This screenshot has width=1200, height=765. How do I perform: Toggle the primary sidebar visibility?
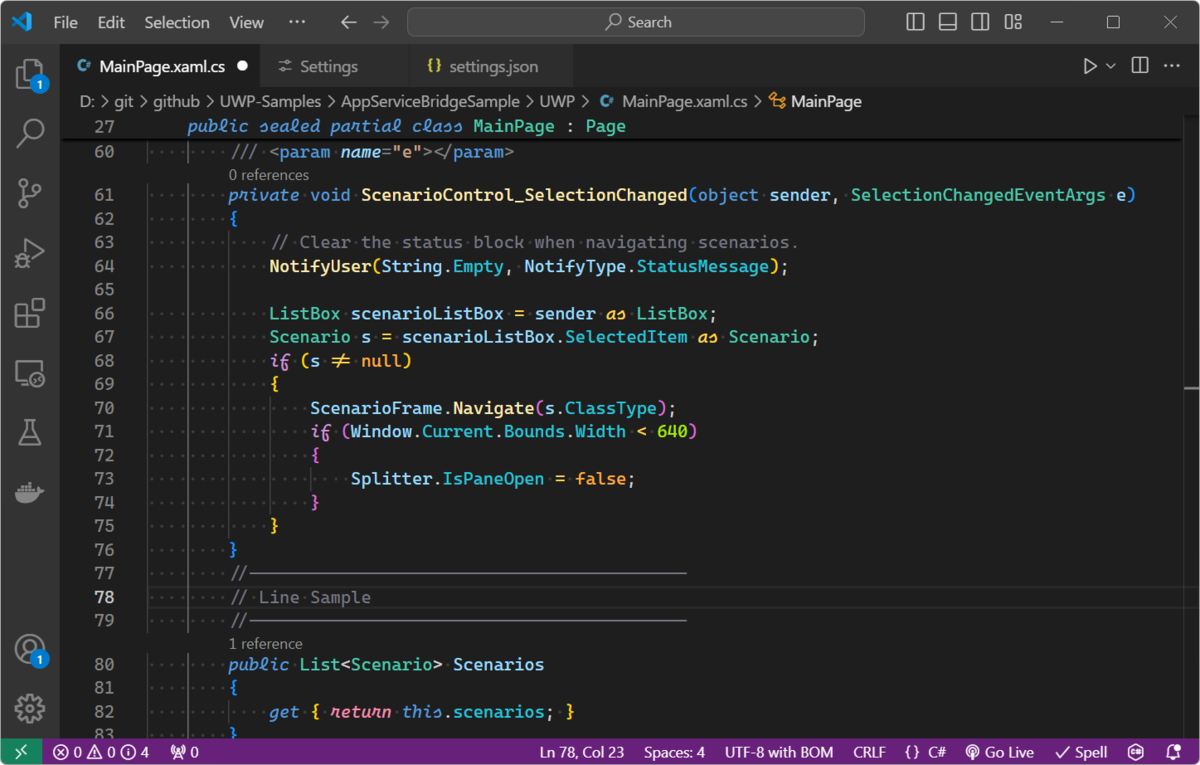pyautogui.click(x=914, y=21)
